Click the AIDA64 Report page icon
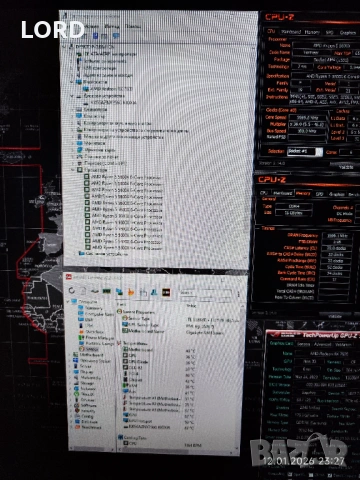The image size is (360, 480). pos(83,291)
